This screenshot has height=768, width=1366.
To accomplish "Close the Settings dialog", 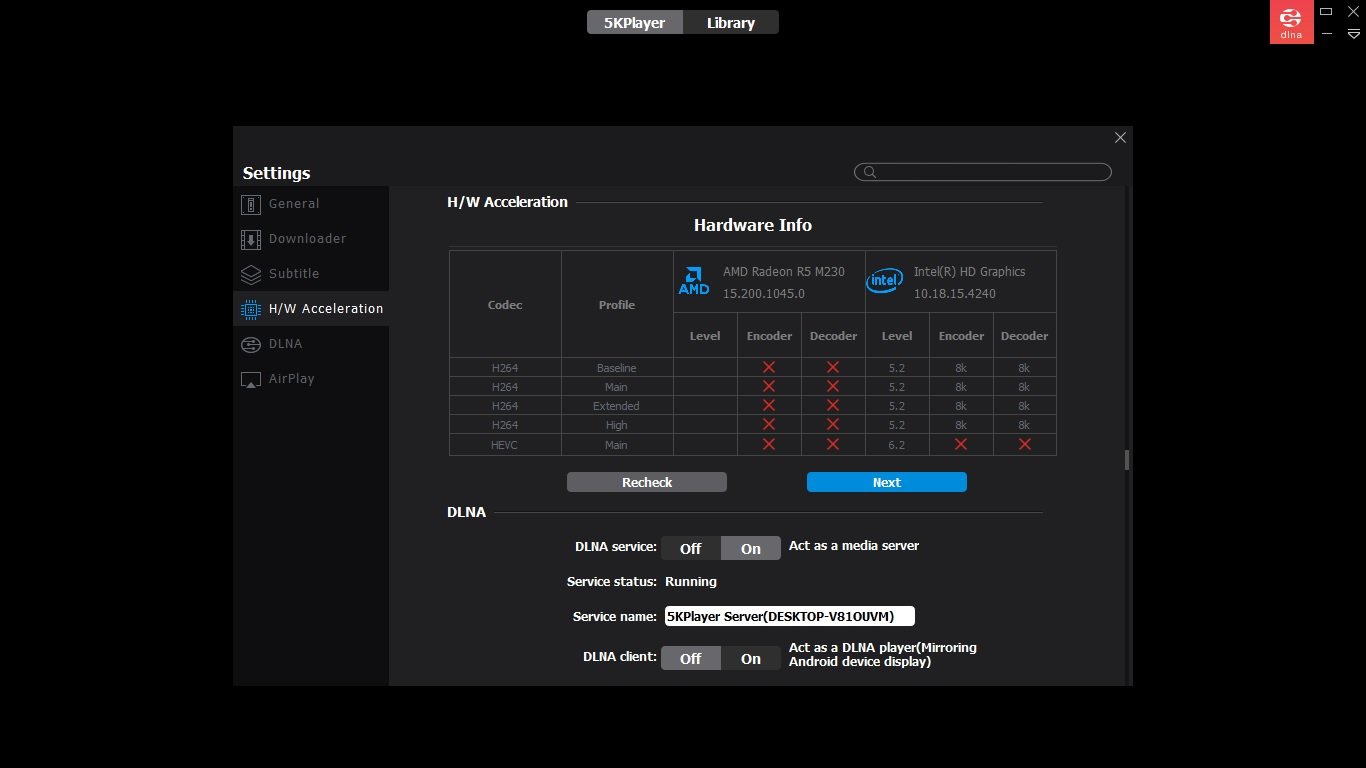I will click(1120, 138).
